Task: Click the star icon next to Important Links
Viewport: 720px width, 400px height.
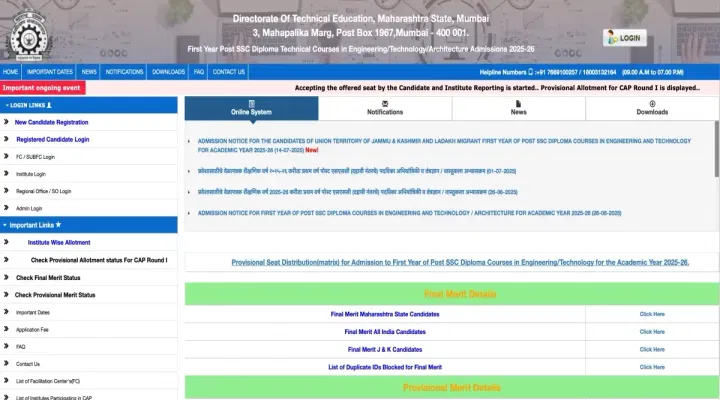Action: click(59, 226)
